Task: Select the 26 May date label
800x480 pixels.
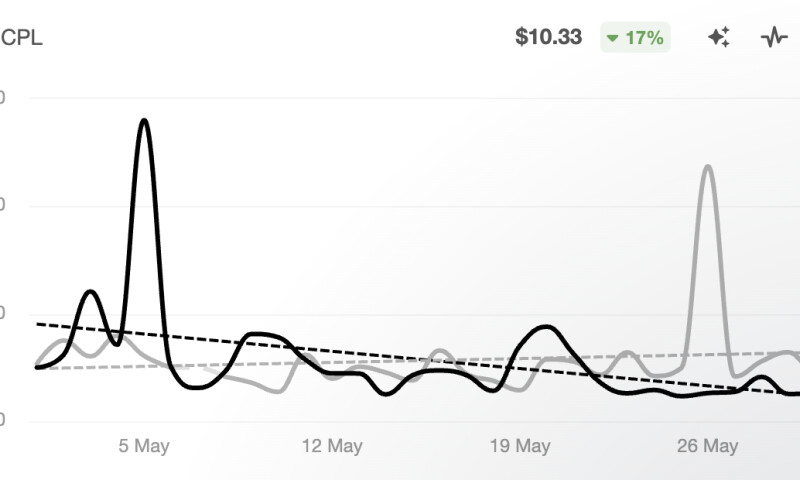Action: click(x=708, y=446)
